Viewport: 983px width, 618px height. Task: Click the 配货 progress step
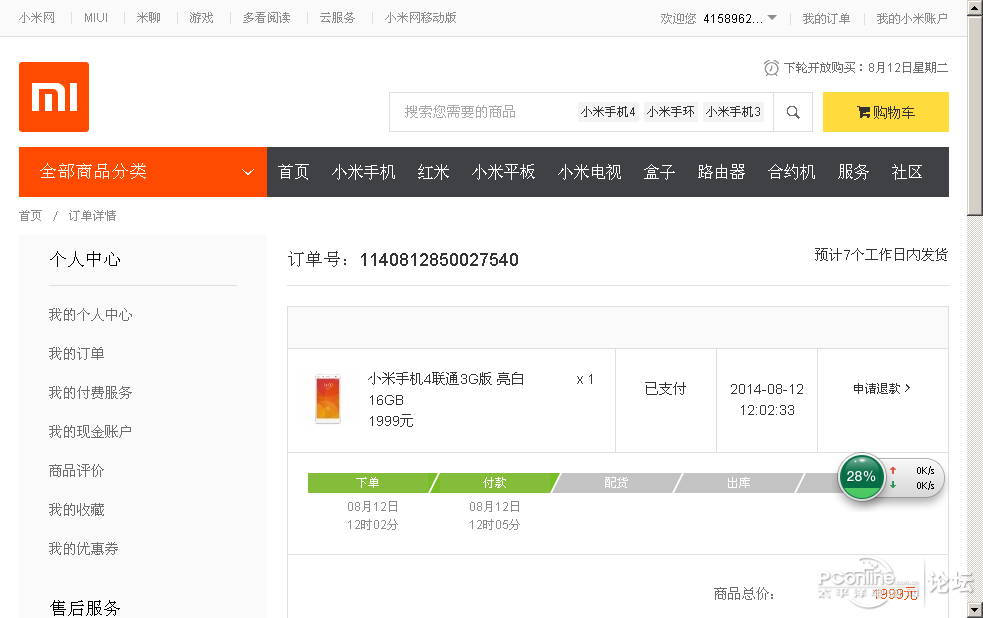[616, 483]
